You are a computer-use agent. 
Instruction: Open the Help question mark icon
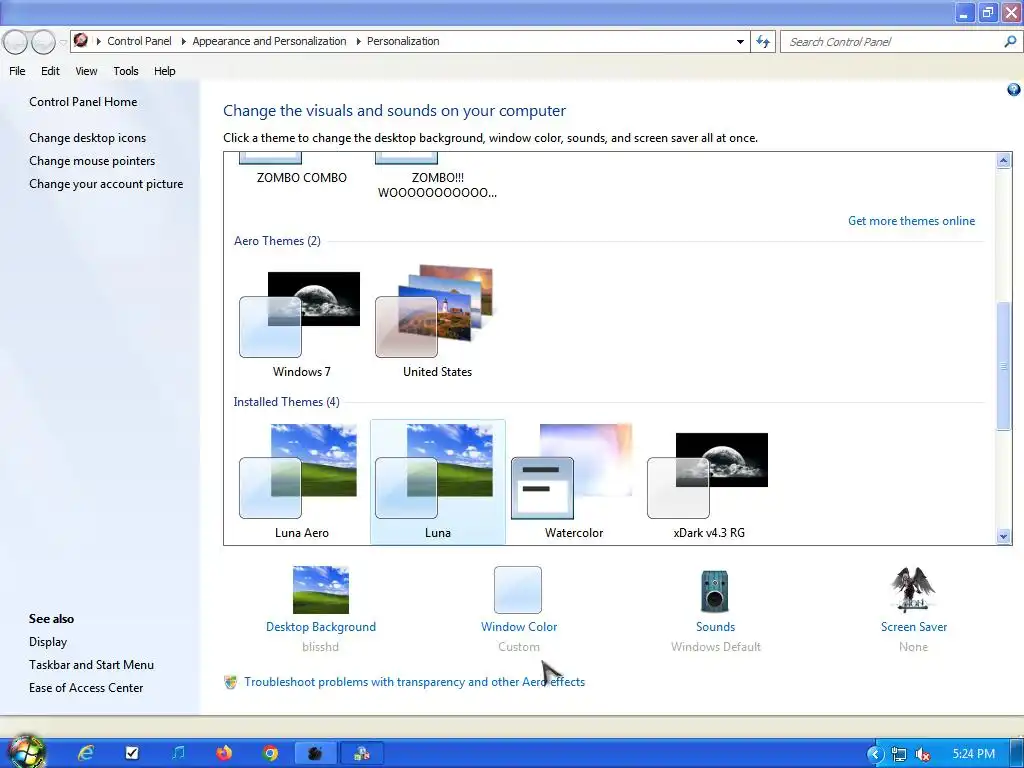(1014, 89)
